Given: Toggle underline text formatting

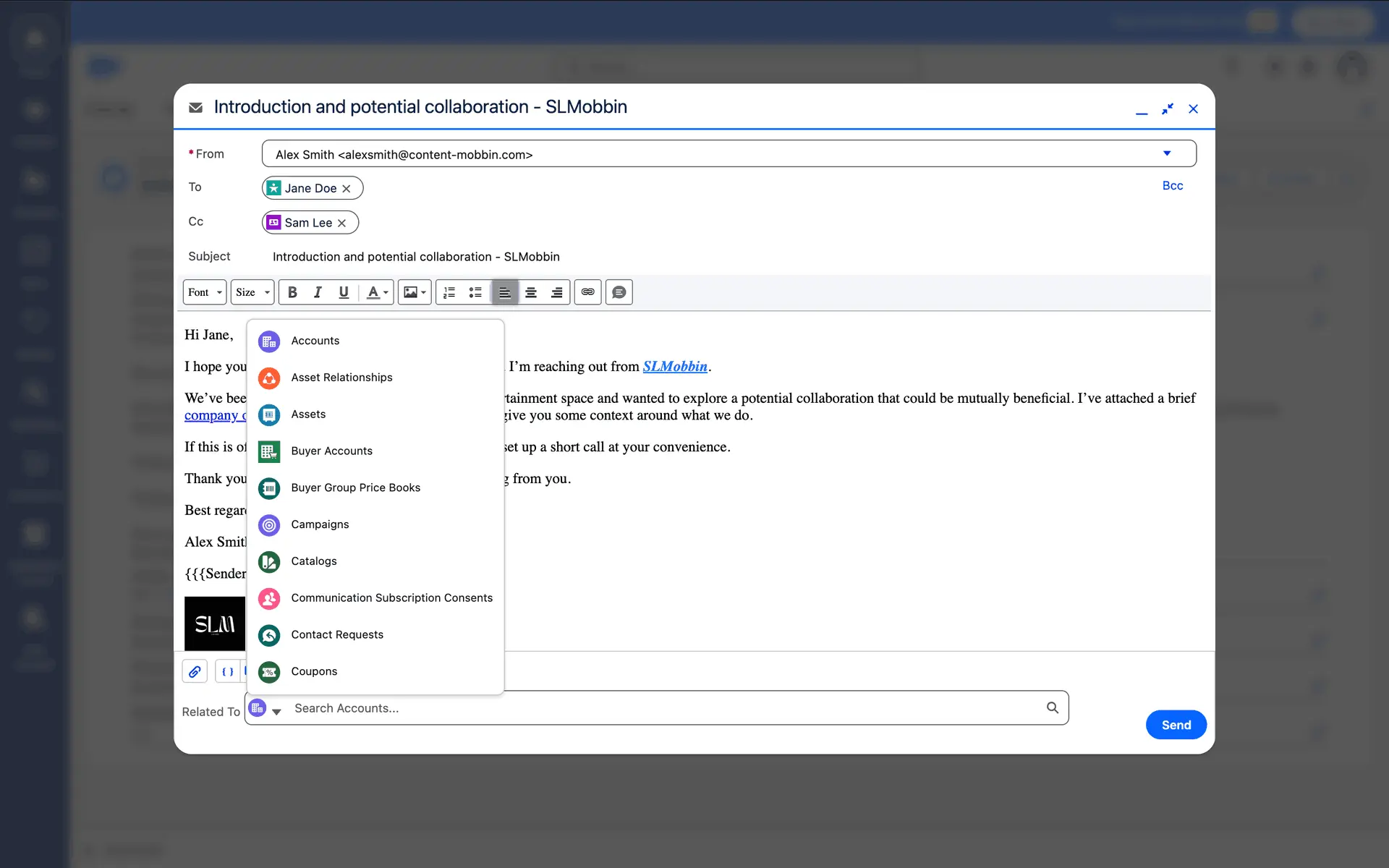Looking at the screenshot, I should coord(344,292).
